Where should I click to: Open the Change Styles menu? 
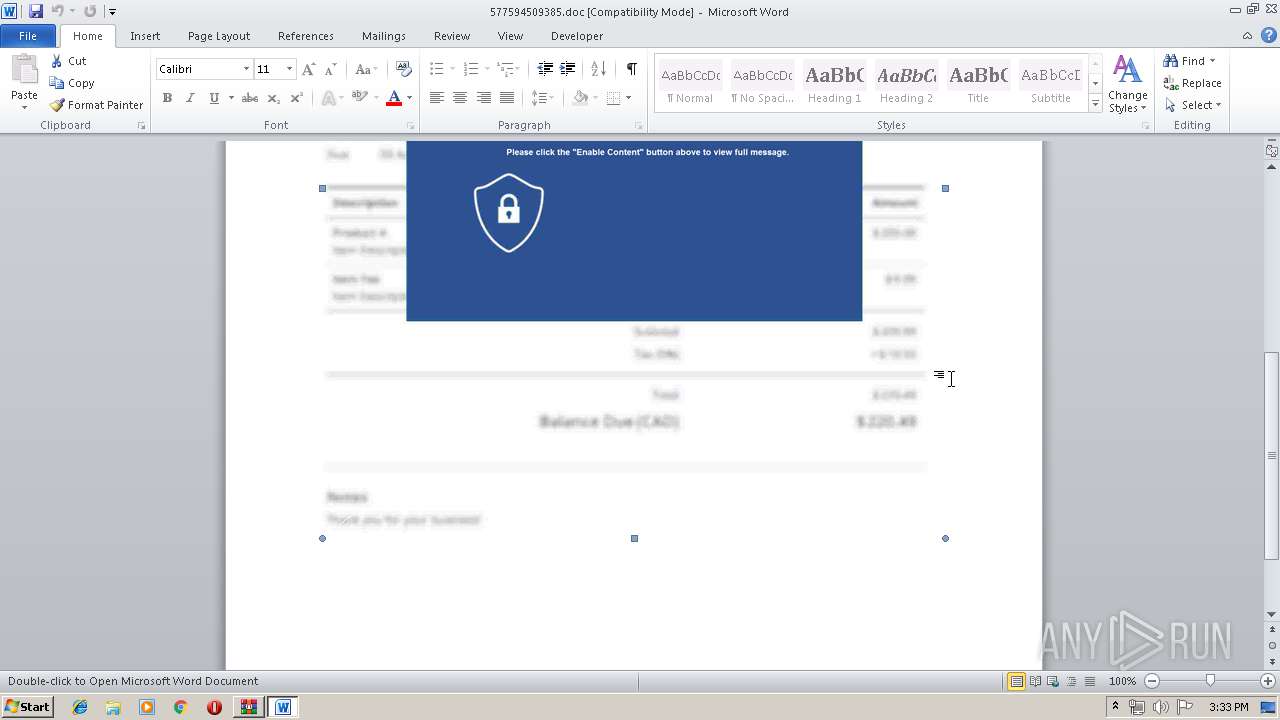click(x=1128, y=85)
